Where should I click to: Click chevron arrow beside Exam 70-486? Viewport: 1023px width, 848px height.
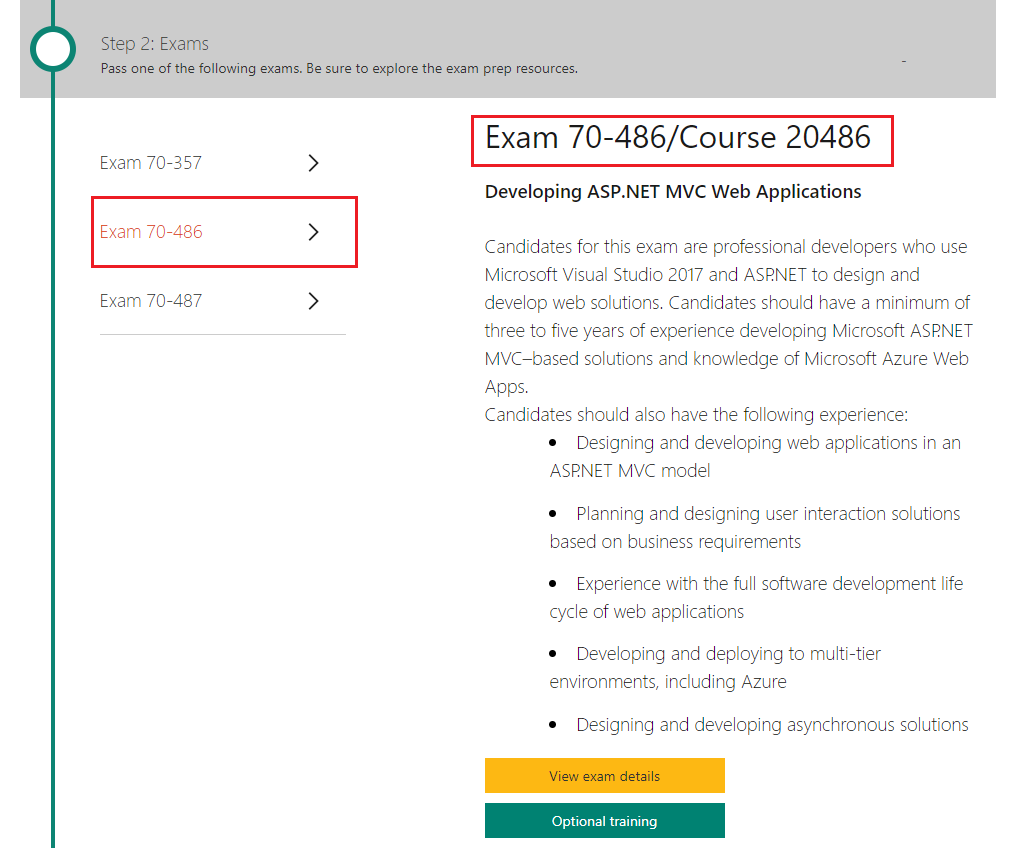tap(313, 232)
